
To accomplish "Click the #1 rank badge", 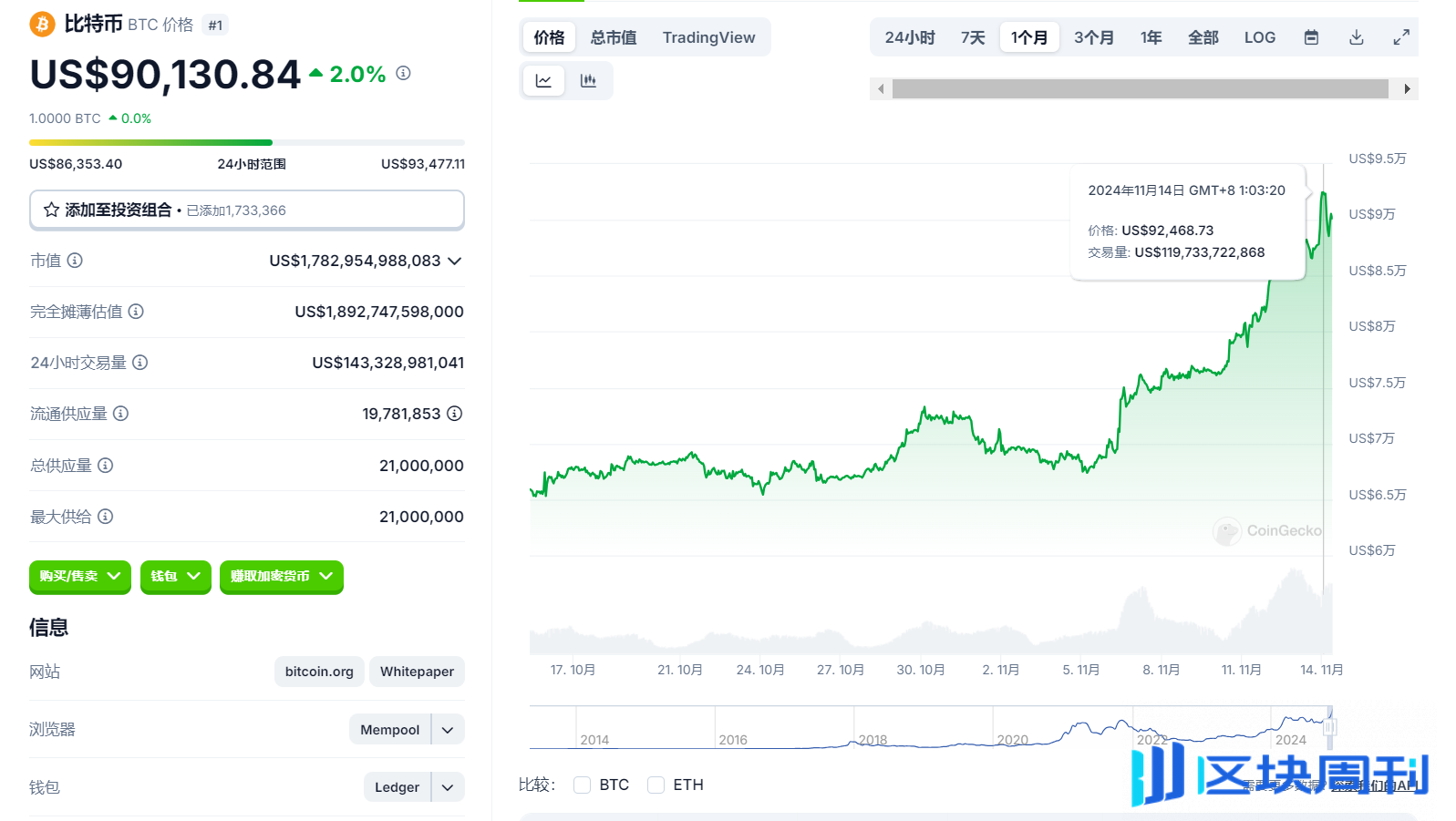I will [x=215, y=26].
